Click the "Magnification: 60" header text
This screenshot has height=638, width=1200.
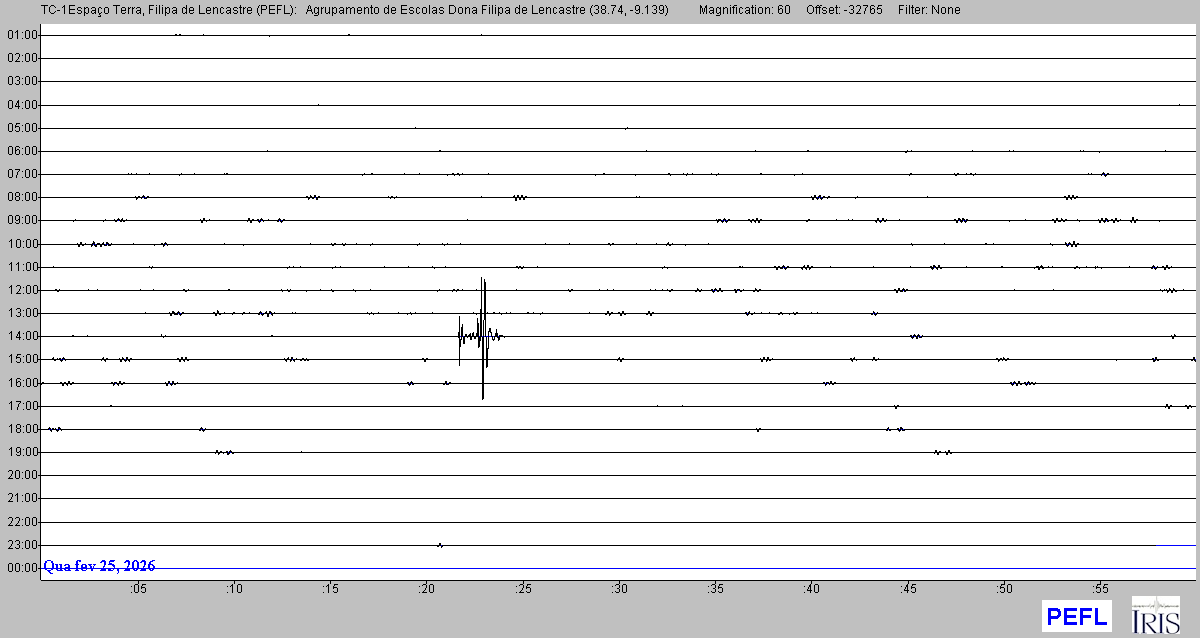pyautogui.click(x=744, y=10)
